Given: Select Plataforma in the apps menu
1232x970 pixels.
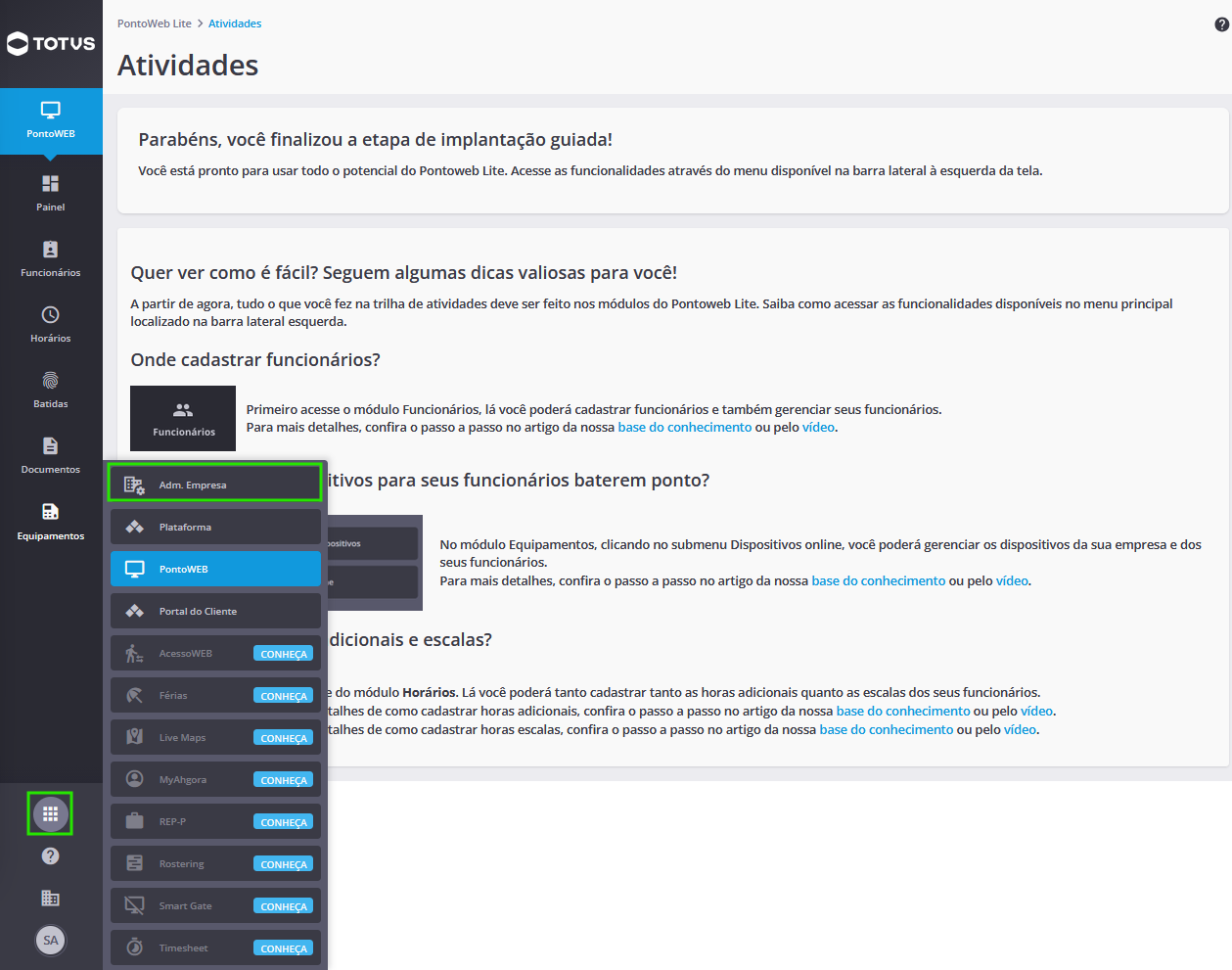Looking at the screenshot, I should coord(215,527).
